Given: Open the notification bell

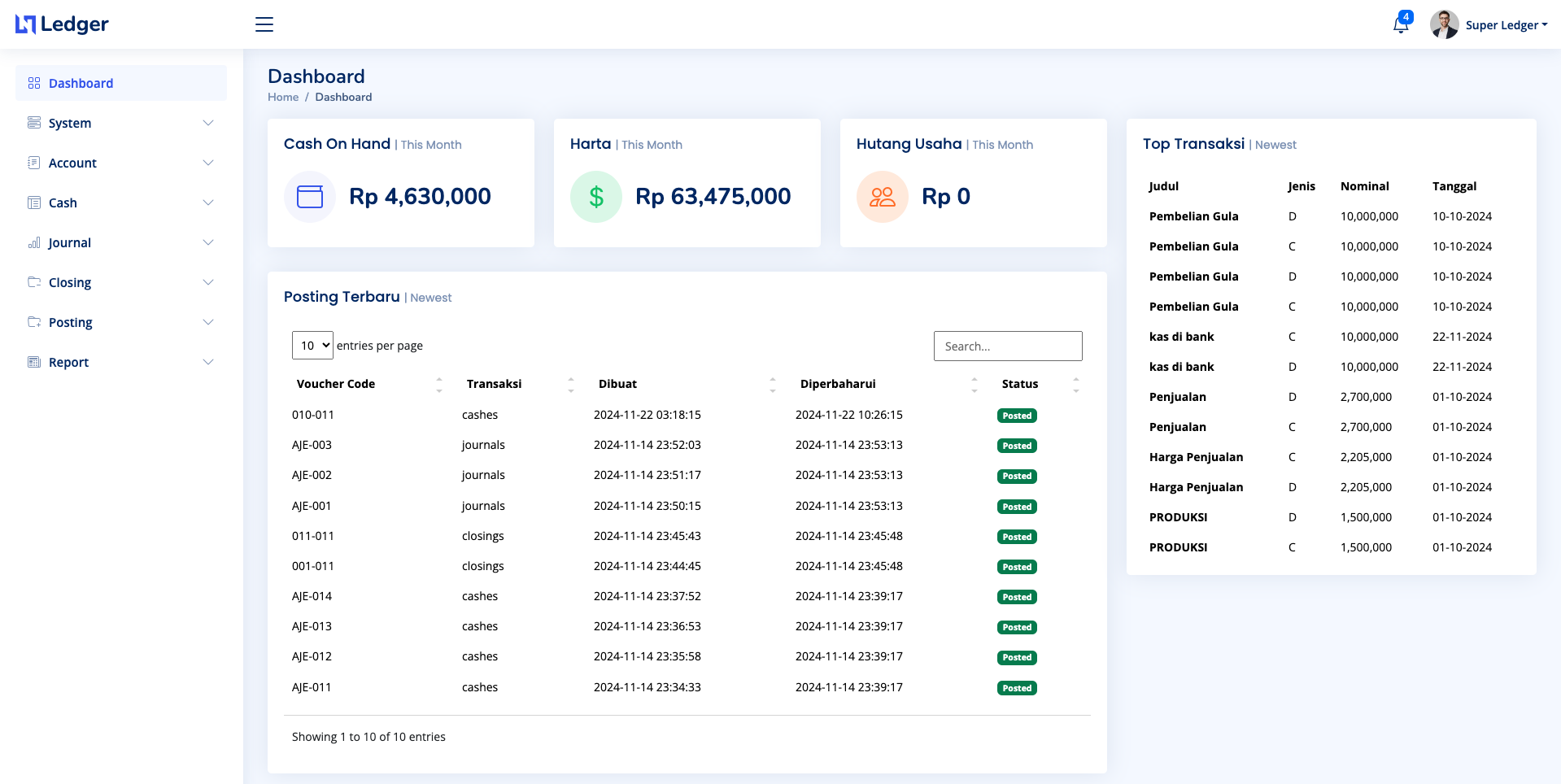Looking at the screenshot, I should click(x=1400, y=24).
